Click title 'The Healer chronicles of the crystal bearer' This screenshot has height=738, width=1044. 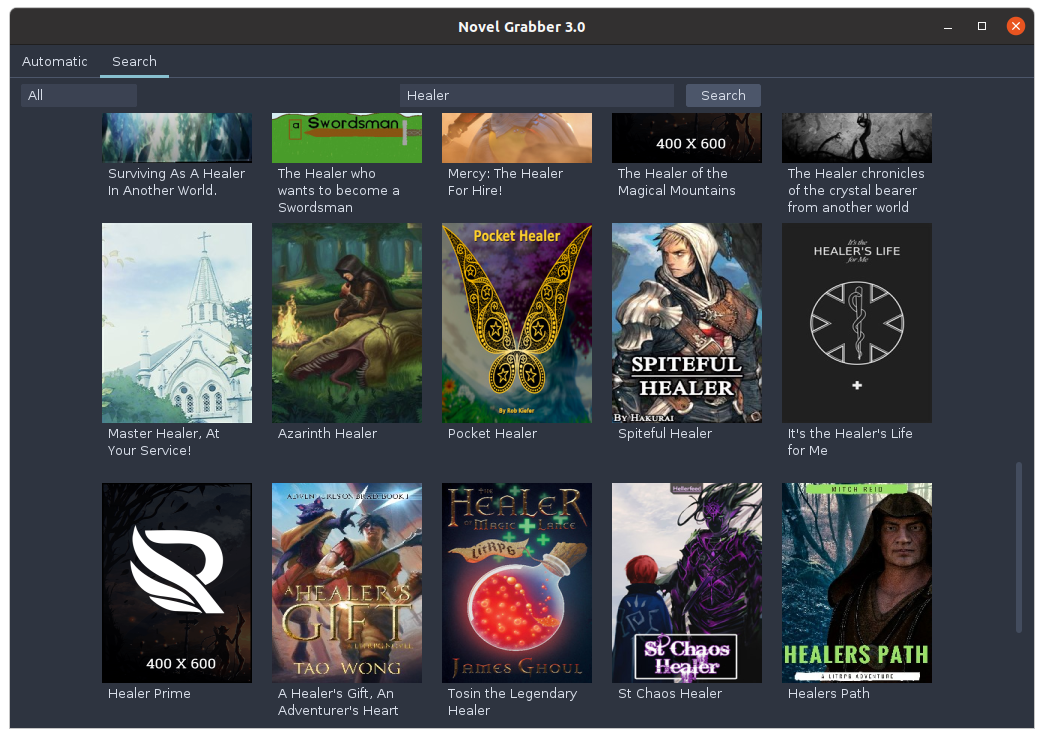856,190
